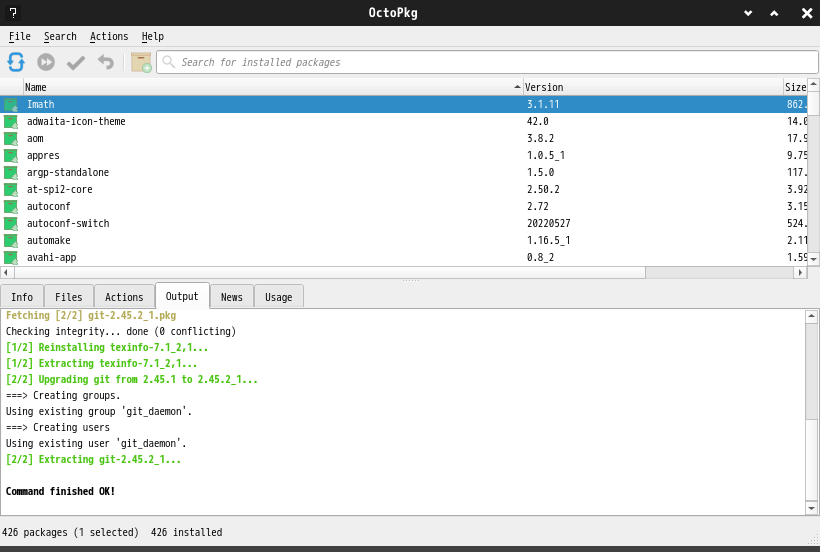Click the status icon of autoconf-switch row

pyautogui.click(x=11, y=224)
